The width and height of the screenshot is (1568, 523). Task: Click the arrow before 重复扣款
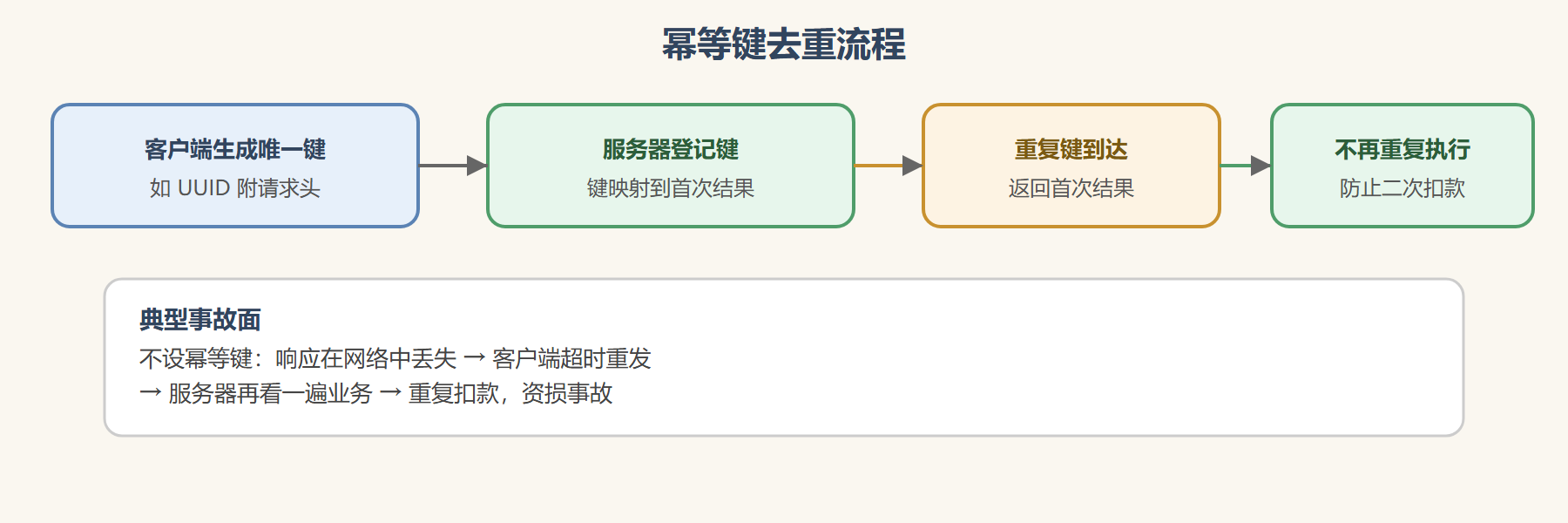click(x=391, y=393)
